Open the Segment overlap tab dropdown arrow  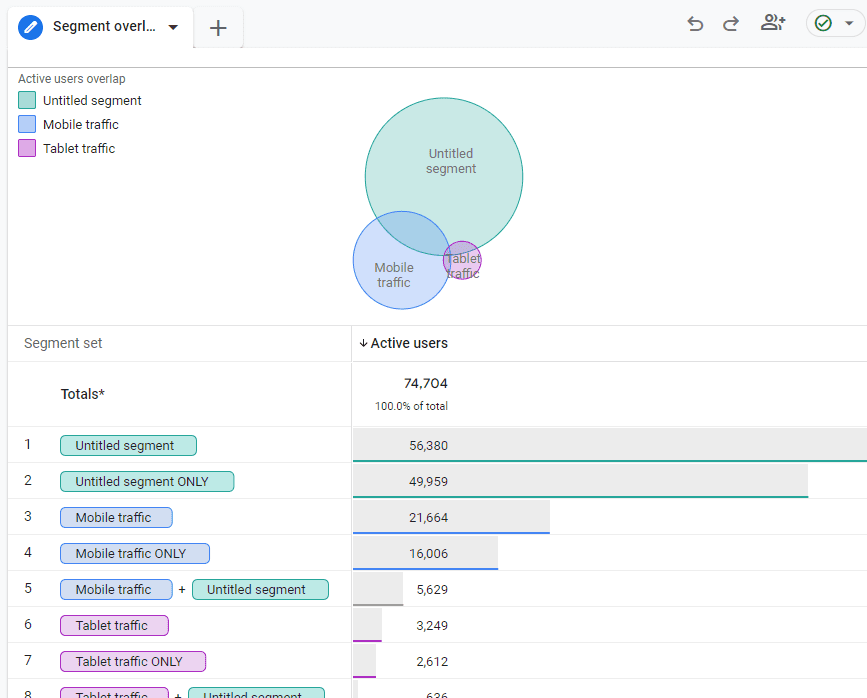coord(173,27)
